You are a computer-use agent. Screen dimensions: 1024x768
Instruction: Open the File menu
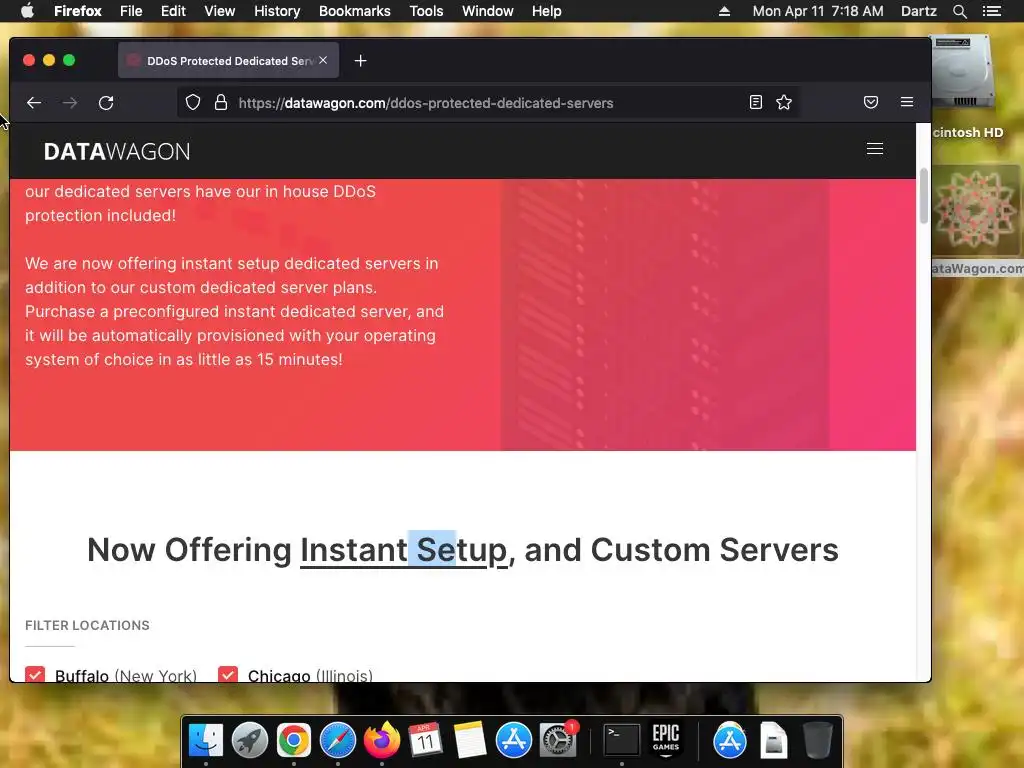[131, 11]
